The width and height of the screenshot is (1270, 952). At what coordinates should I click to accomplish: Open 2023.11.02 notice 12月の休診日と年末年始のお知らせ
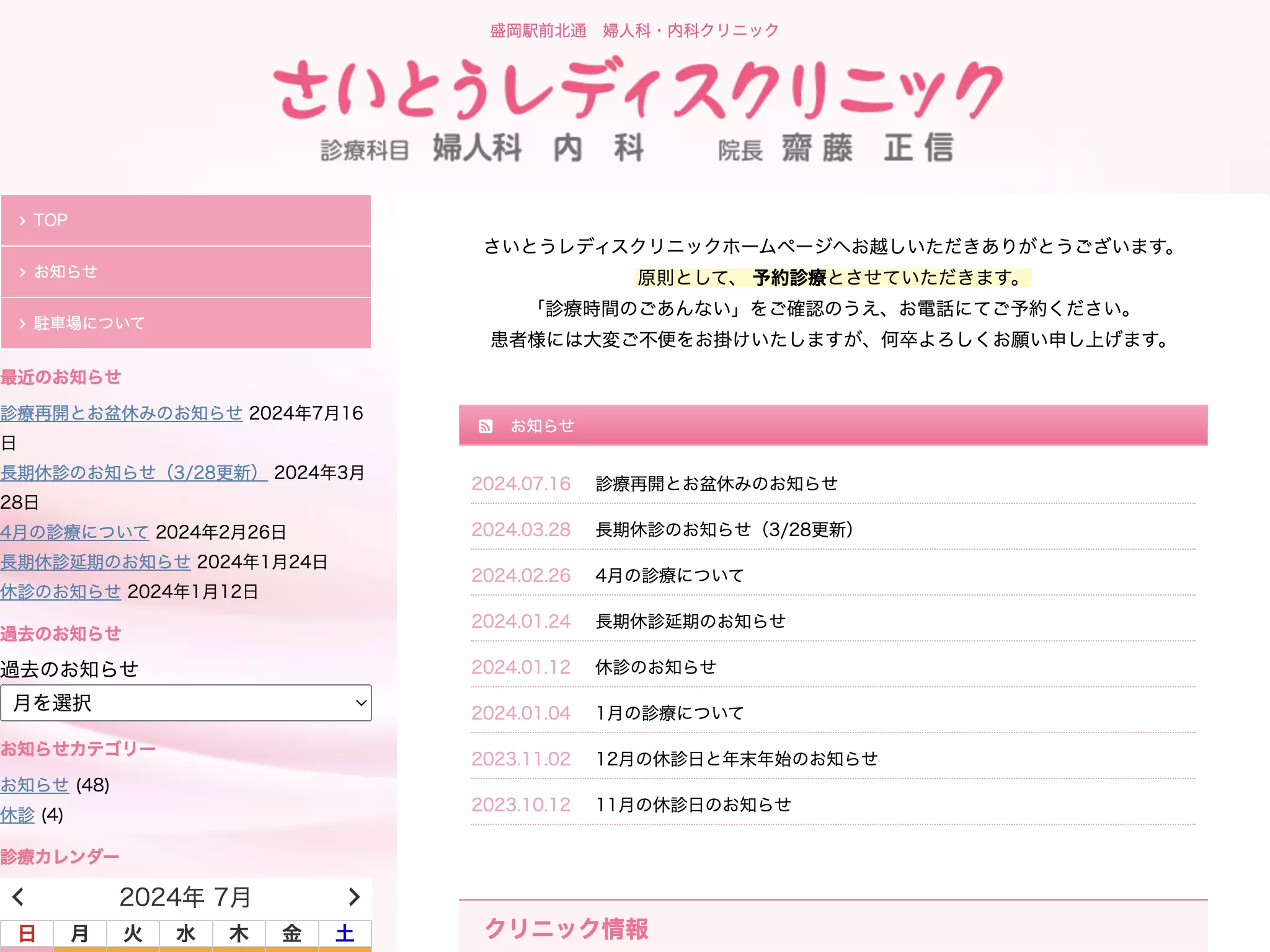click(x=737, y=759)
